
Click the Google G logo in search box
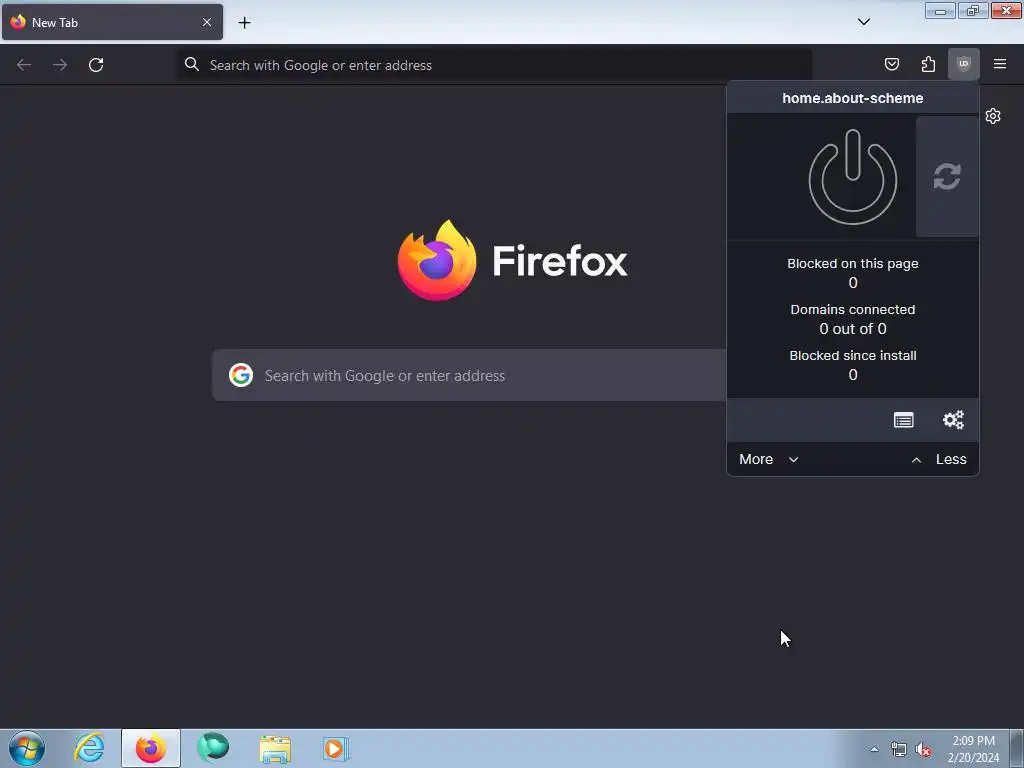coord(241,375)
